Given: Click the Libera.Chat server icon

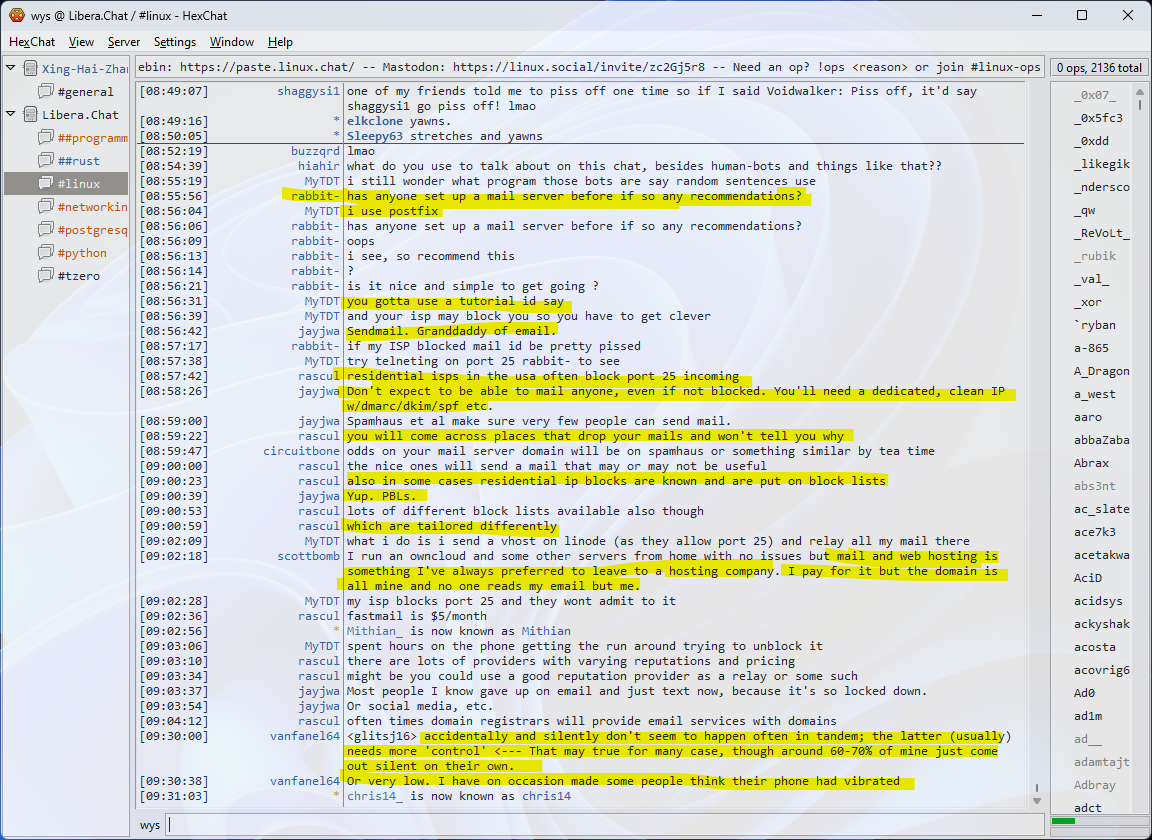Looking at the screenshot, I should [x=29, y=115].
